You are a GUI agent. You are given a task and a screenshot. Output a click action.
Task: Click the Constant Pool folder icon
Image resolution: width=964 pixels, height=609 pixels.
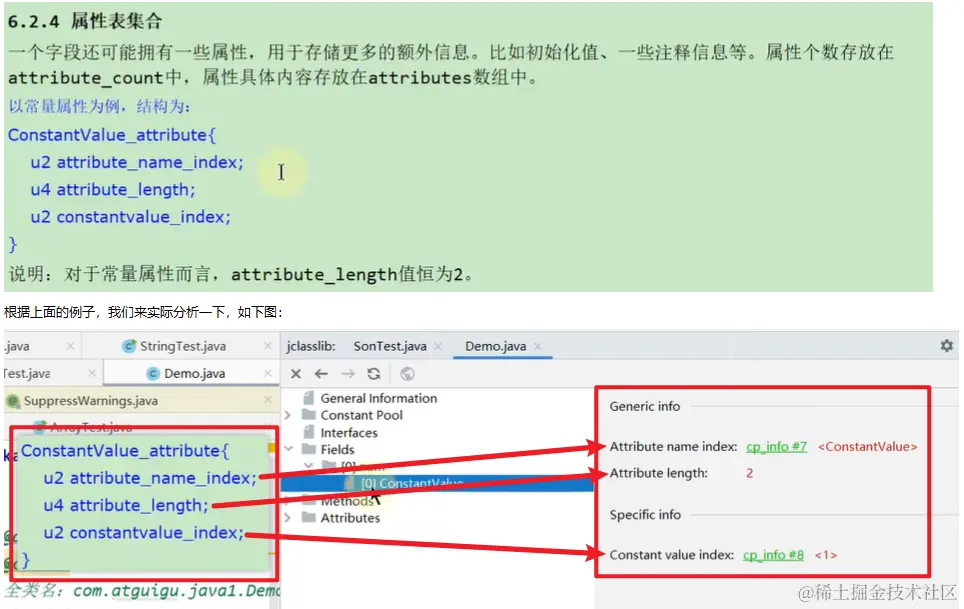(x=309, y=415)
